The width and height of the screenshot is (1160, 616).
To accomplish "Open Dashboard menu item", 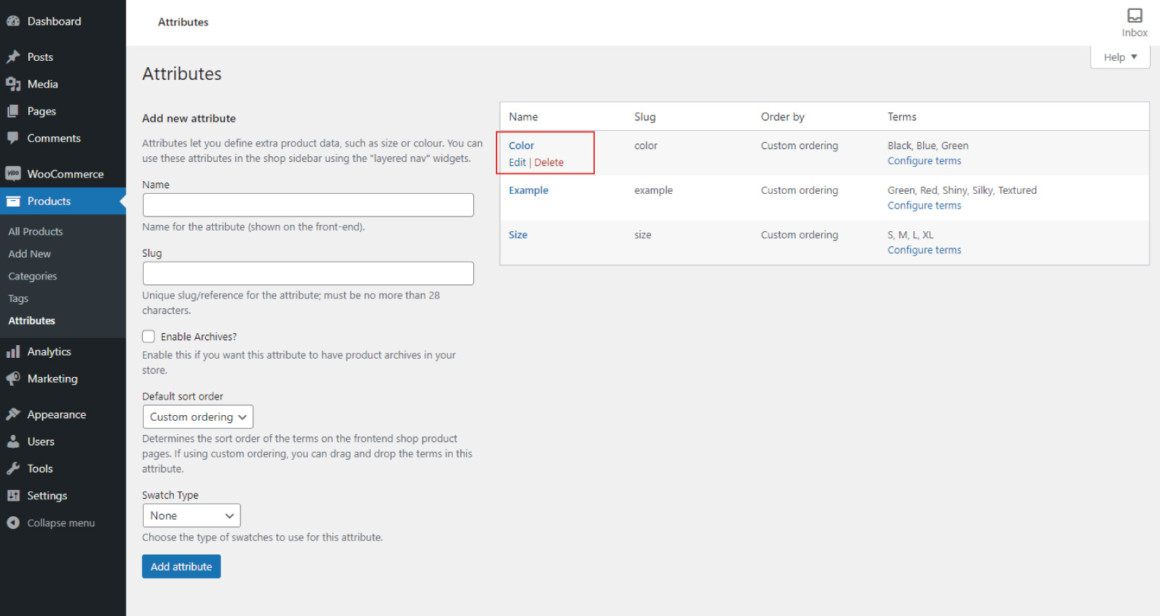I will coord(54,21).
